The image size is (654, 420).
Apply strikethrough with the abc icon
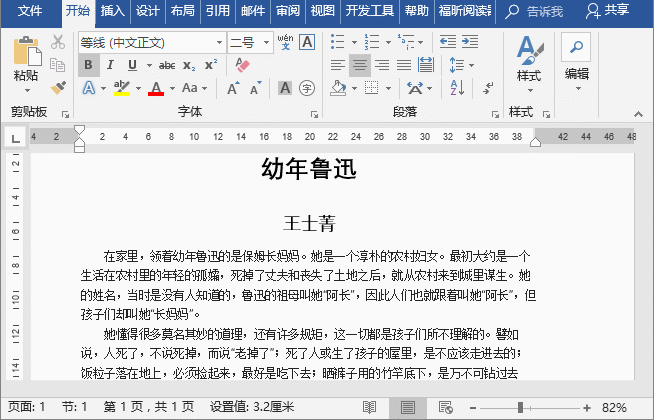click(x=167, y=65)
